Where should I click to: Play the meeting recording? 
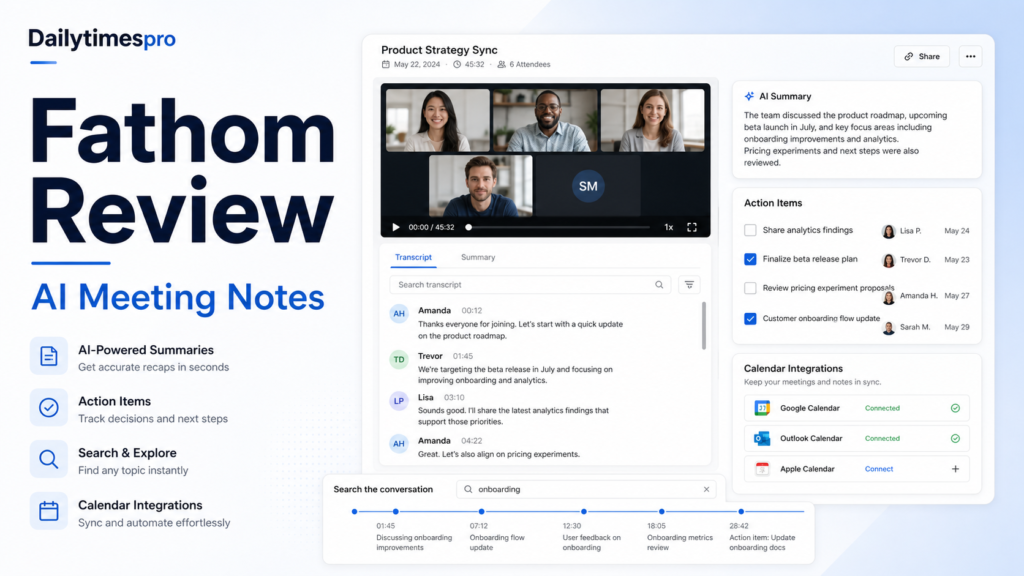pyautogui.click(x=396, y=227)
